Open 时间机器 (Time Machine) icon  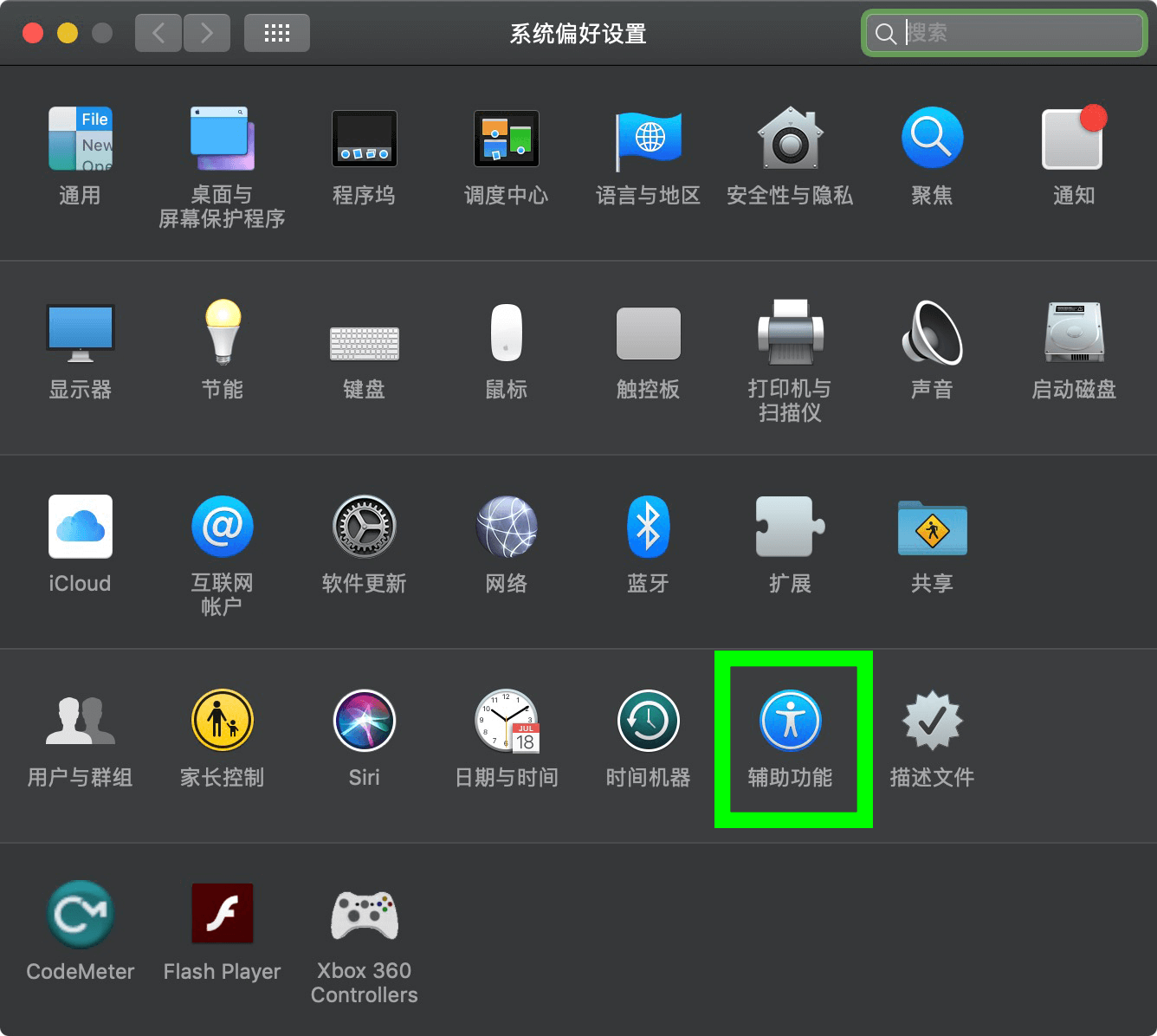click(x=649, y=721)
